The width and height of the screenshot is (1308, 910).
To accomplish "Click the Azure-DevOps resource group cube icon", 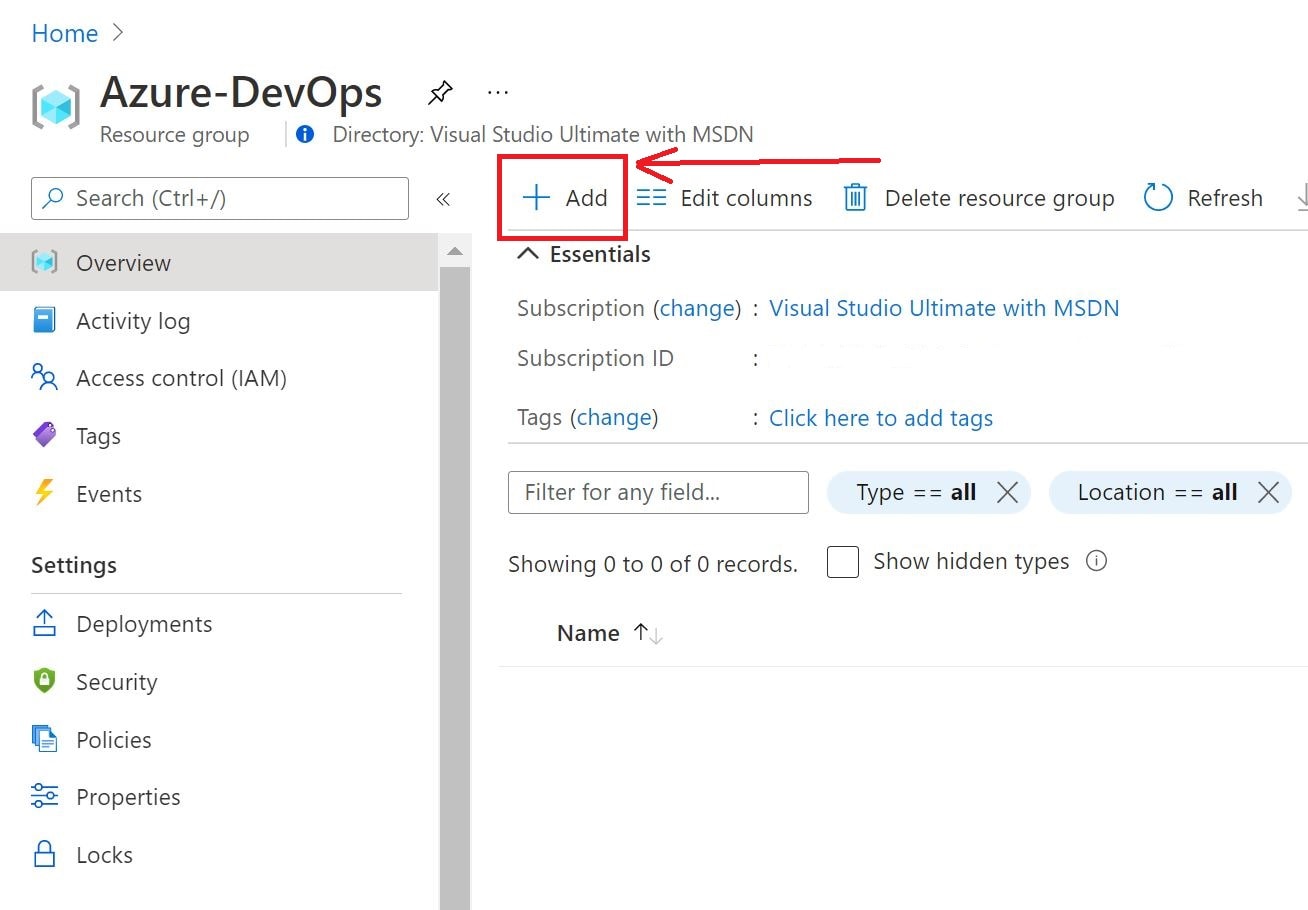I will pos(55,107).
